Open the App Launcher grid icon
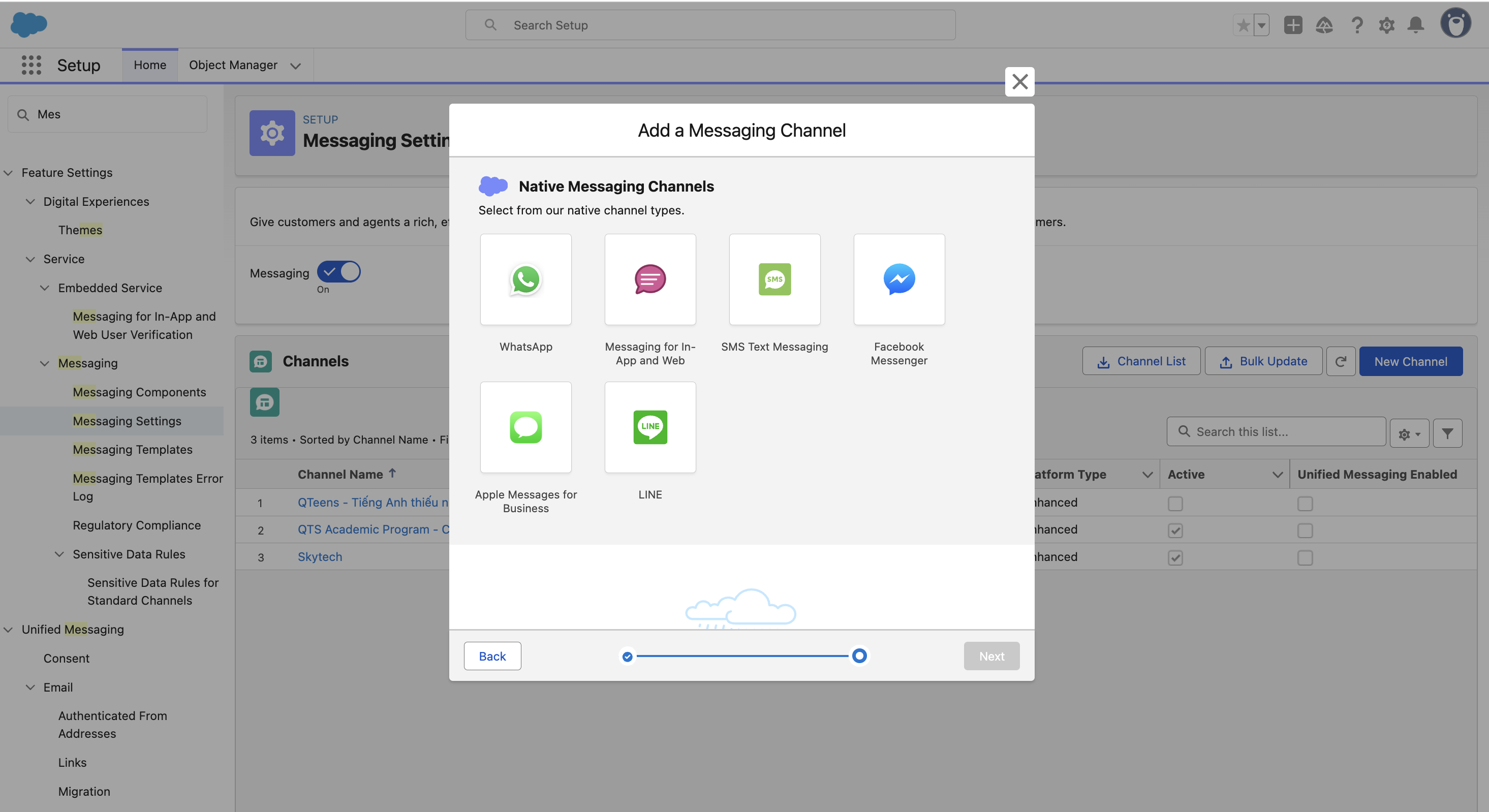Image resolution: width=1489 pixels, height=812 pixels. point(31,65)
